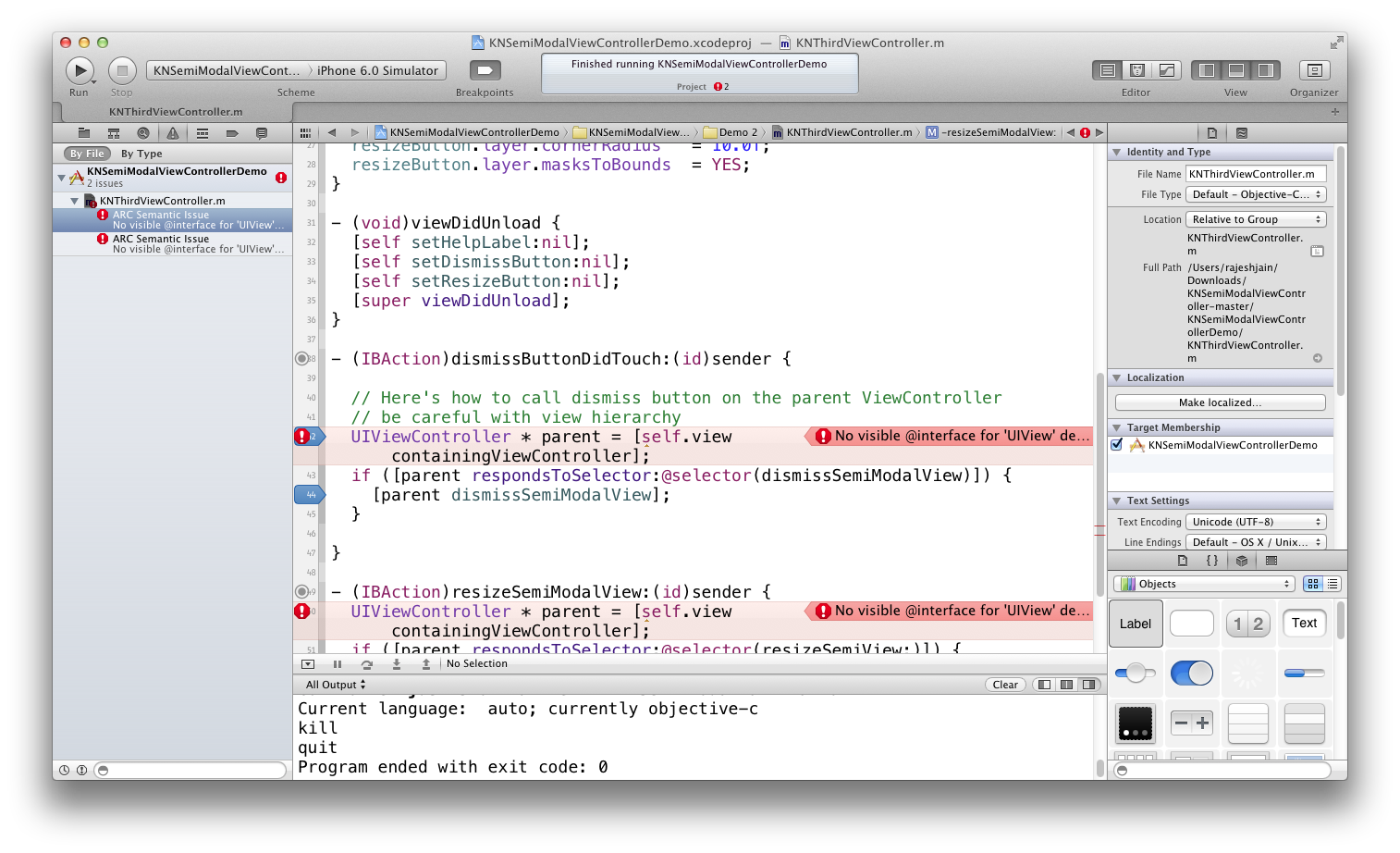Choose the iPhone 6.0 Simulator destination
Image resolution: width=1400 pixels, height=853 pixels.
pos(377,70)
